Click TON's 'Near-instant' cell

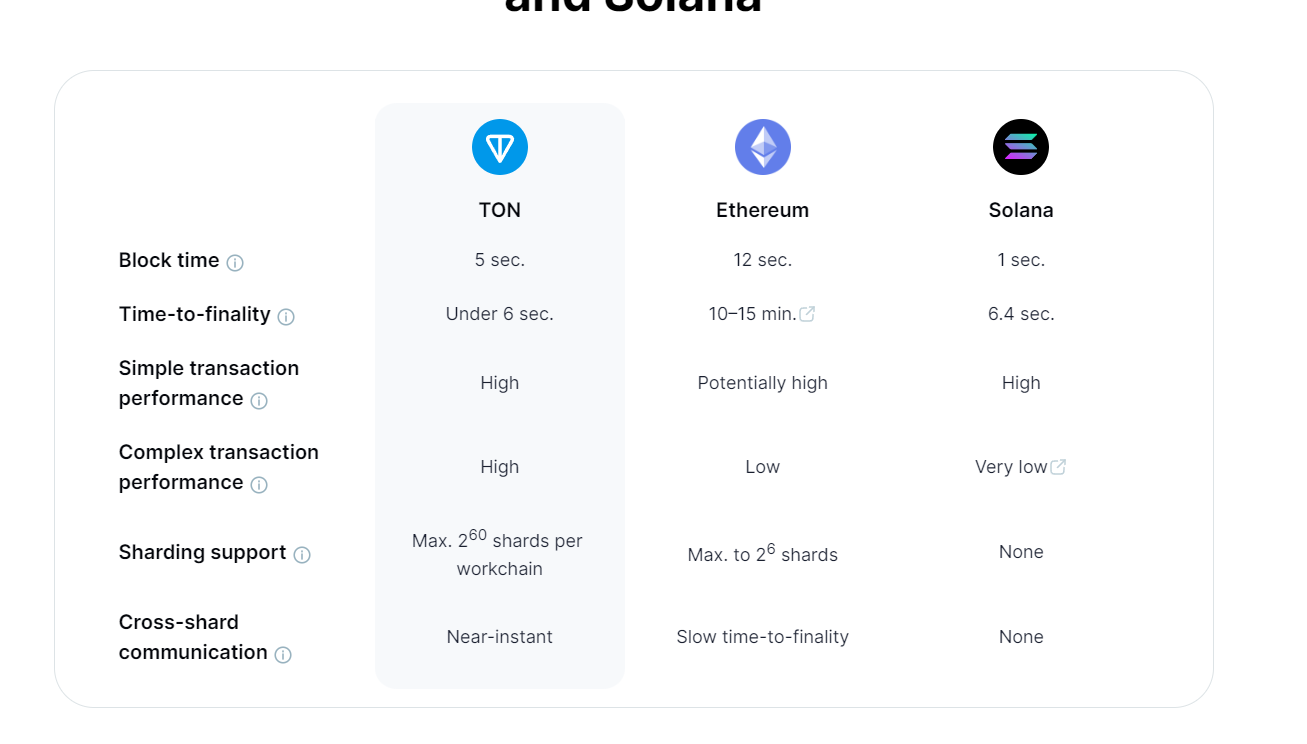tap(500, 637)
